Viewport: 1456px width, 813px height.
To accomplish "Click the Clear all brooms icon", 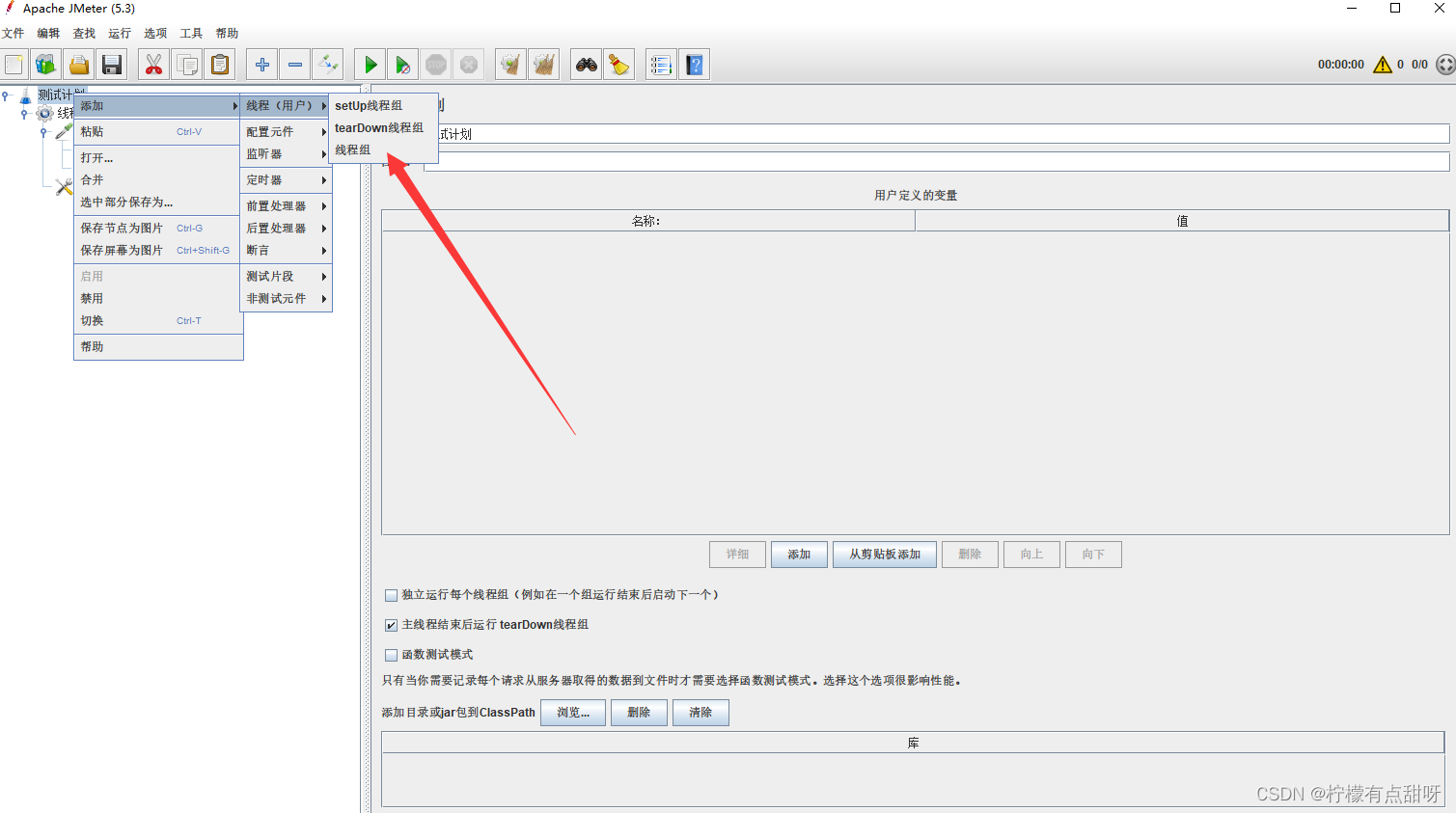I will 544,65.
